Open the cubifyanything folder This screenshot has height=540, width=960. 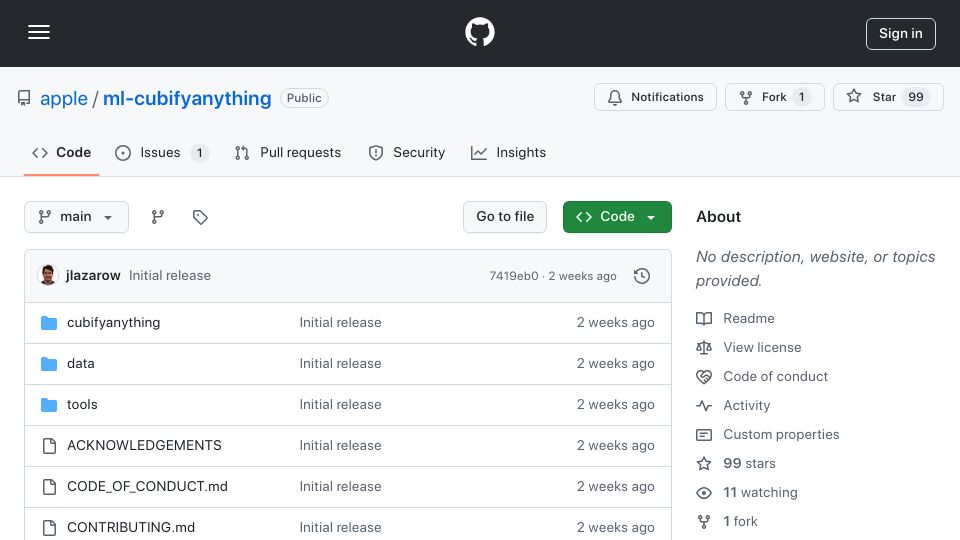coord(113,323)
